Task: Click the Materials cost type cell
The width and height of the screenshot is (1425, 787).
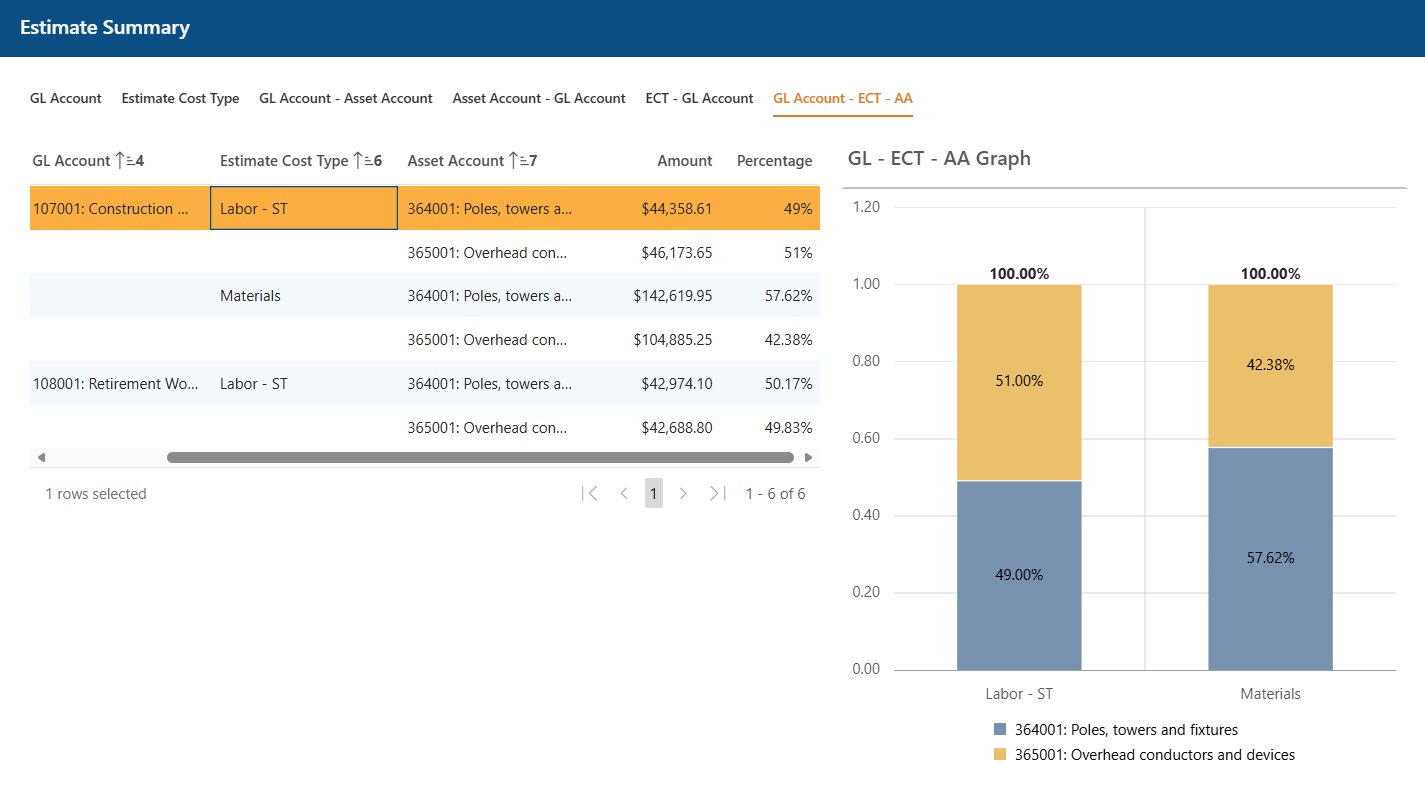Action: [304, 296]
